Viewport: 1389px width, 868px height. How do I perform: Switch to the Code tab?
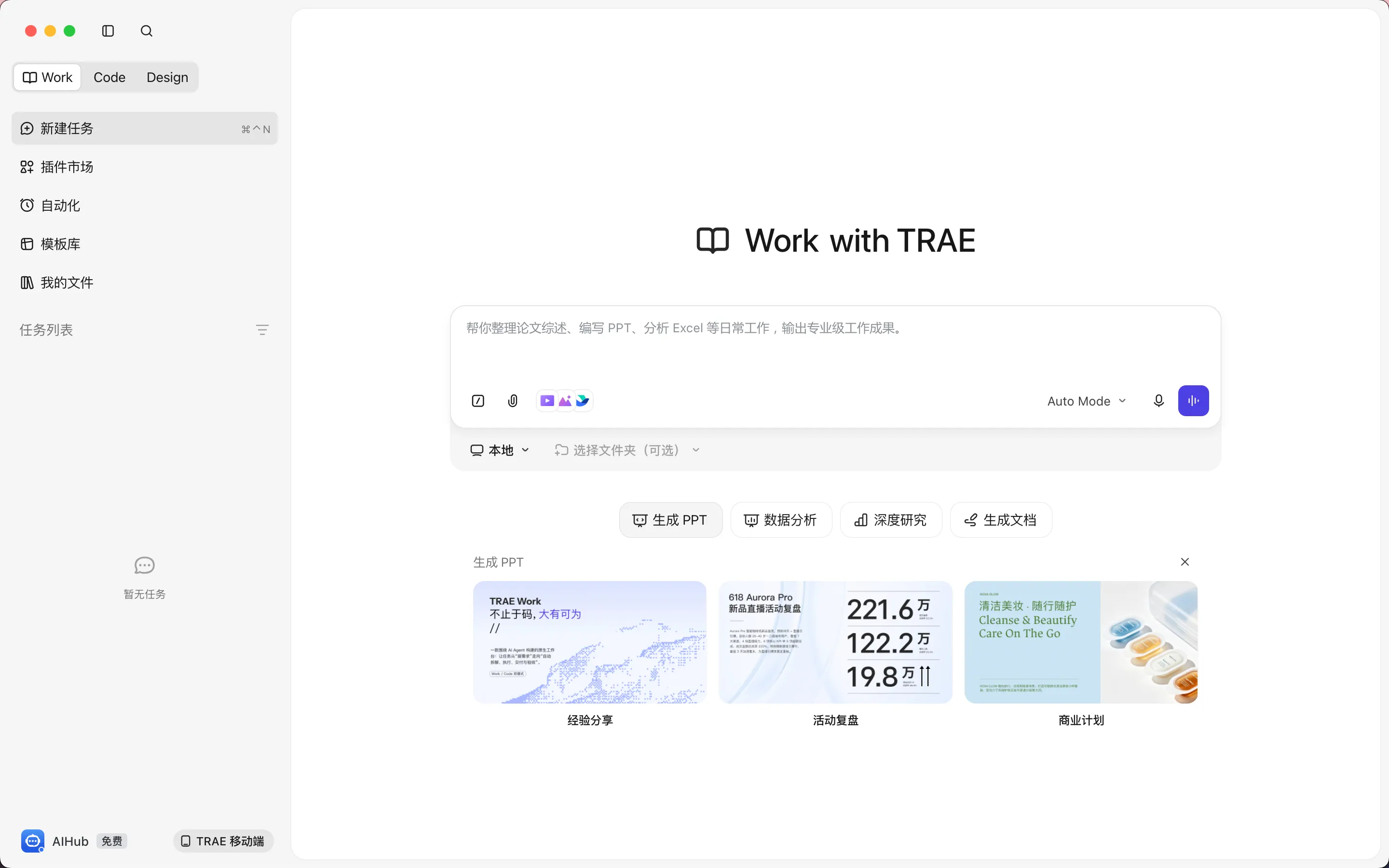109,77
